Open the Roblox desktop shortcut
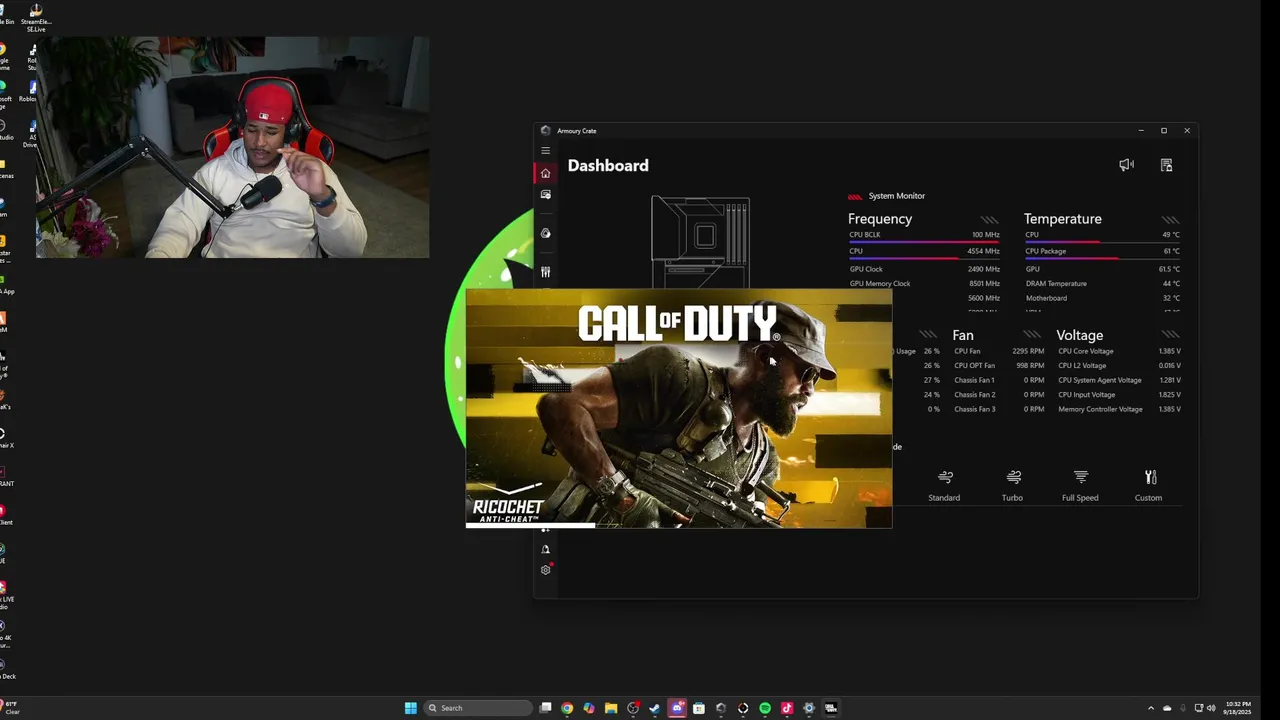Screen dimensions: 1280x720 30,90
